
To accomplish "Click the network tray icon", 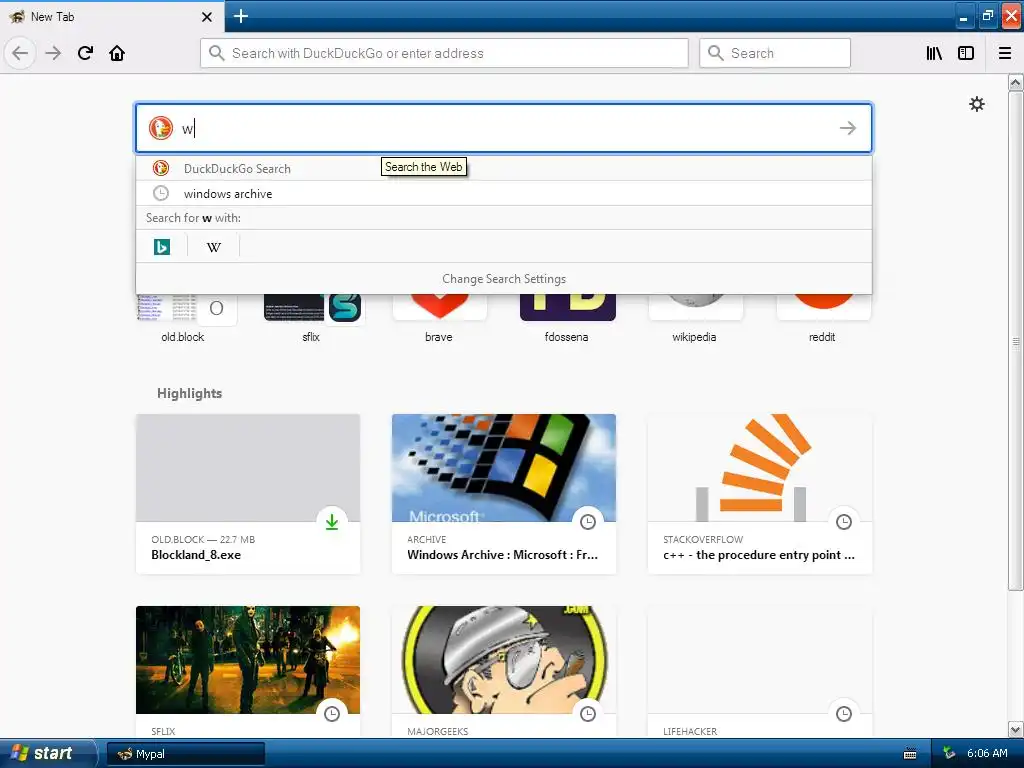I will pyautogui.click(x=949, y=754).
